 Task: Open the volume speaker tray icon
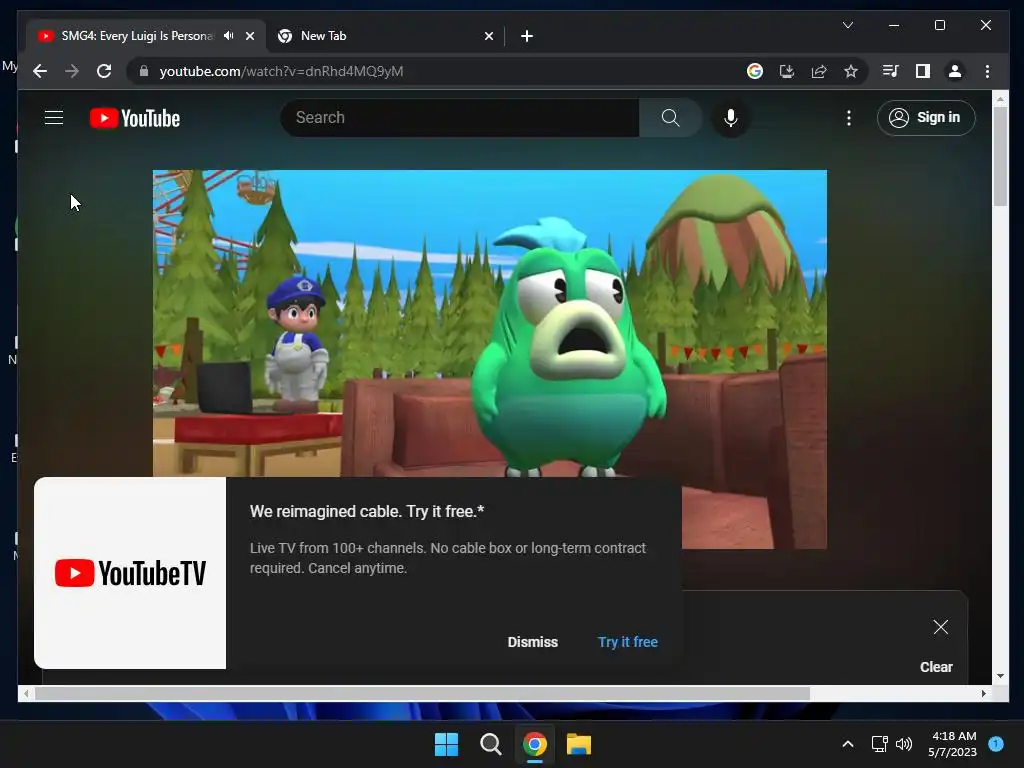(x=904, y=744)
